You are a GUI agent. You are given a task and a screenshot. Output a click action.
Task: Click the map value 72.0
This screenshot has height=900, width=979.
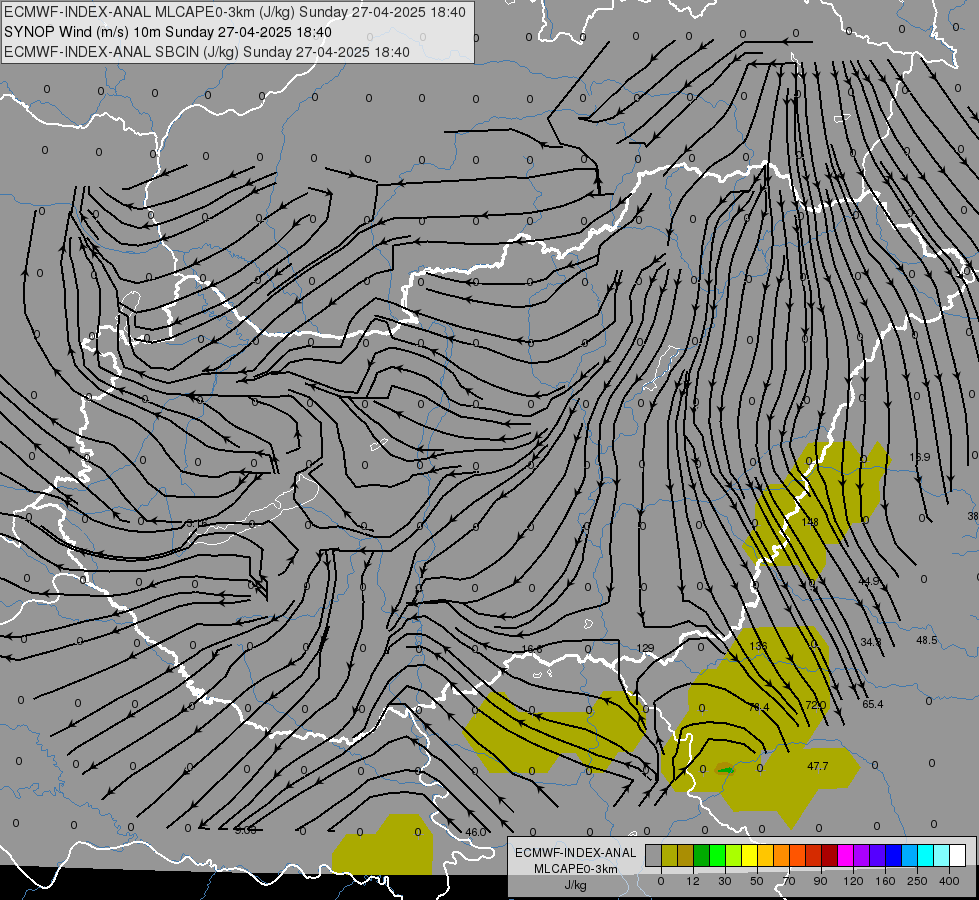coord(815,705)
